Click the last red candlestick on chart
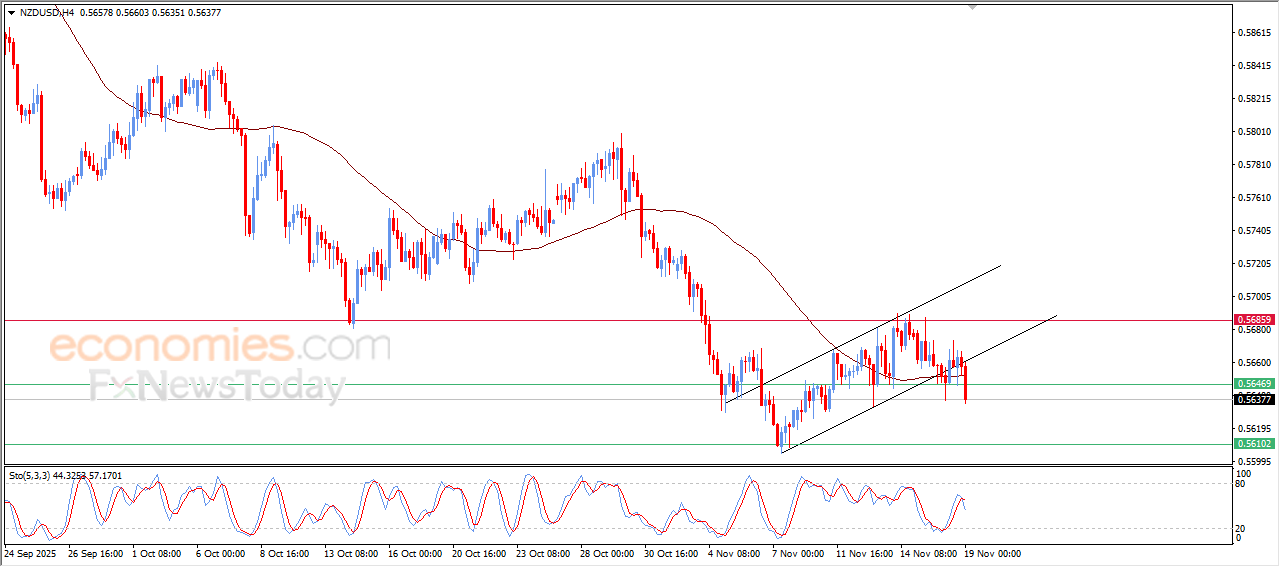 966,384
